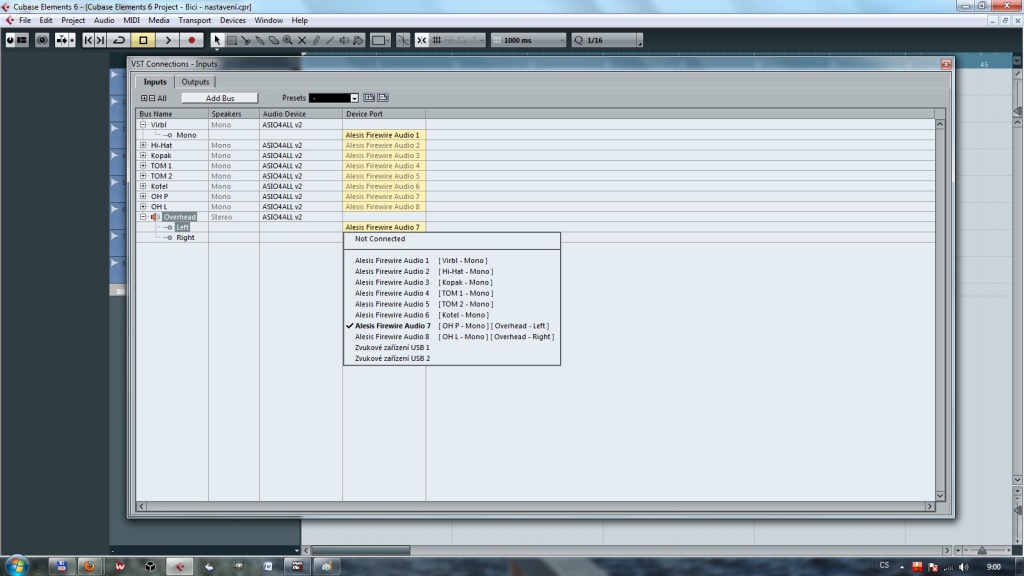Click the Store preset icon next to Presets
This screenshot has width=1024, height=576.
coord(369,98)
